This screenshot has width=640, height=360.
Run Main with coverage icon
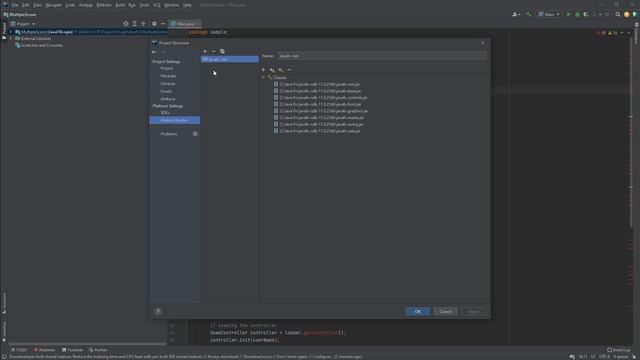pos(586,14)
